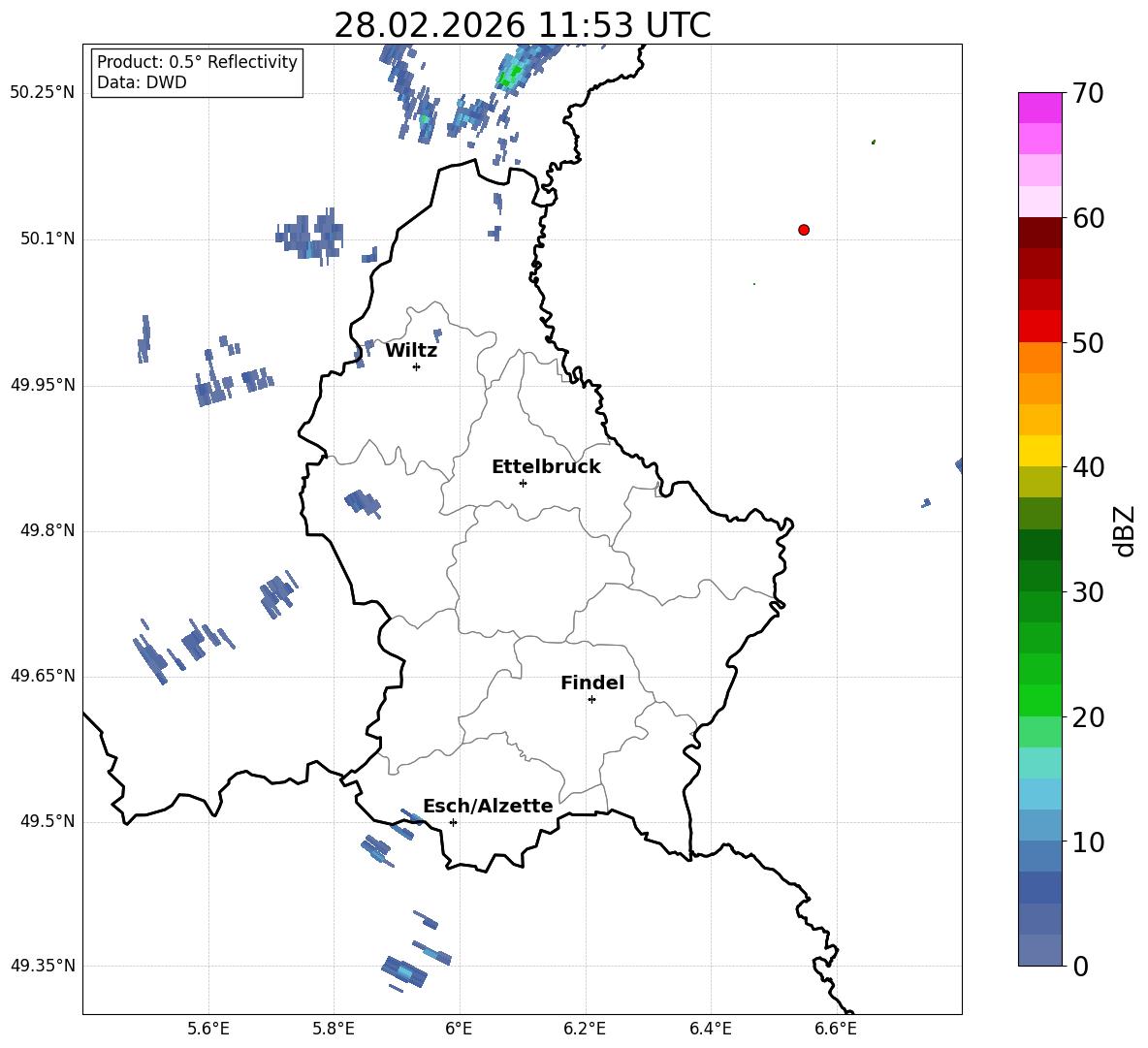Screen dimensions: 1148x1048
Task: Click the Esch/Alzette station cross marker
Action: [453, 822]
